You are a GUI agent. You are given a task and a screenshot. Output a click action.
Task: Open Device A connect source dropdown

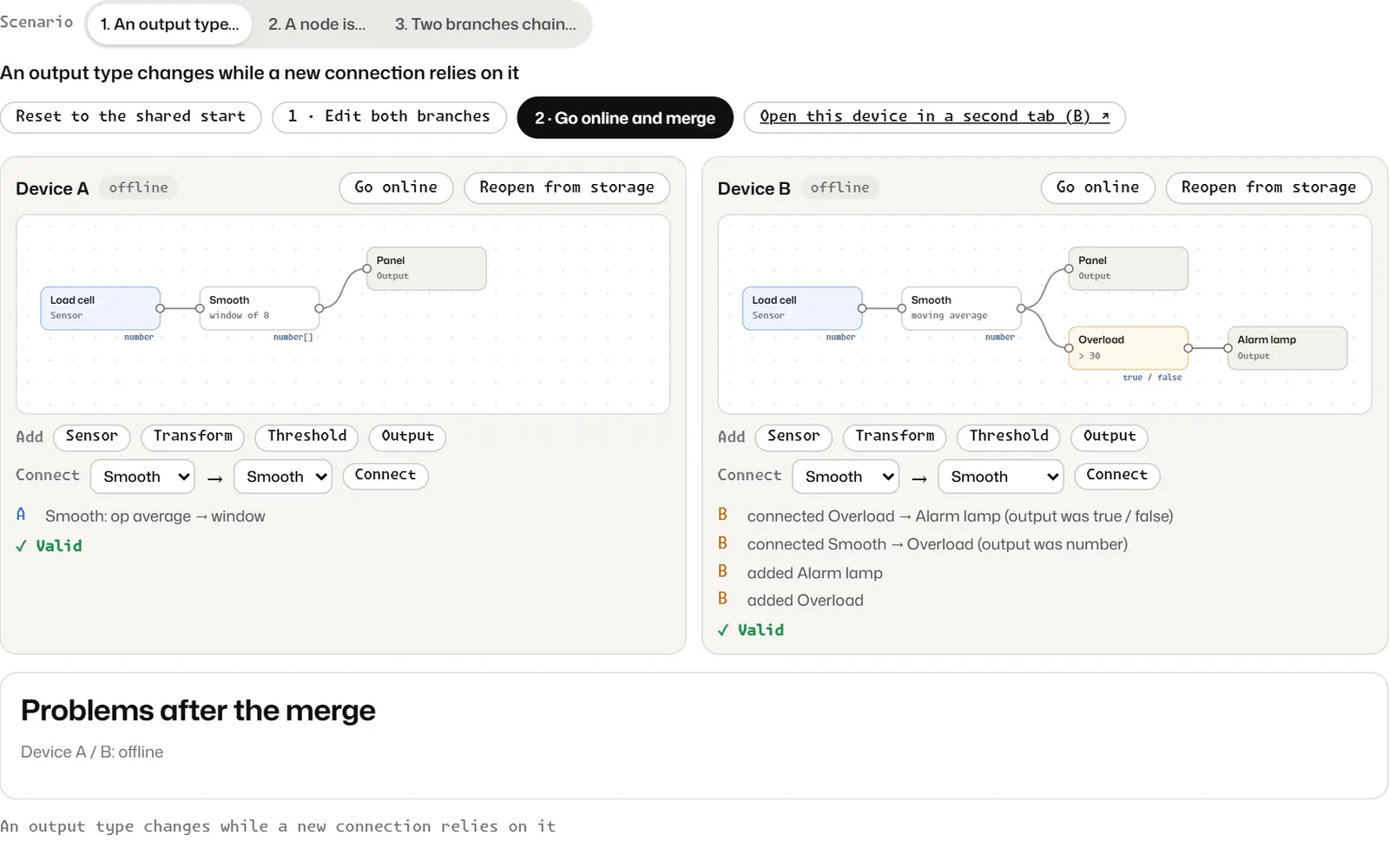(x=146, y=477)
